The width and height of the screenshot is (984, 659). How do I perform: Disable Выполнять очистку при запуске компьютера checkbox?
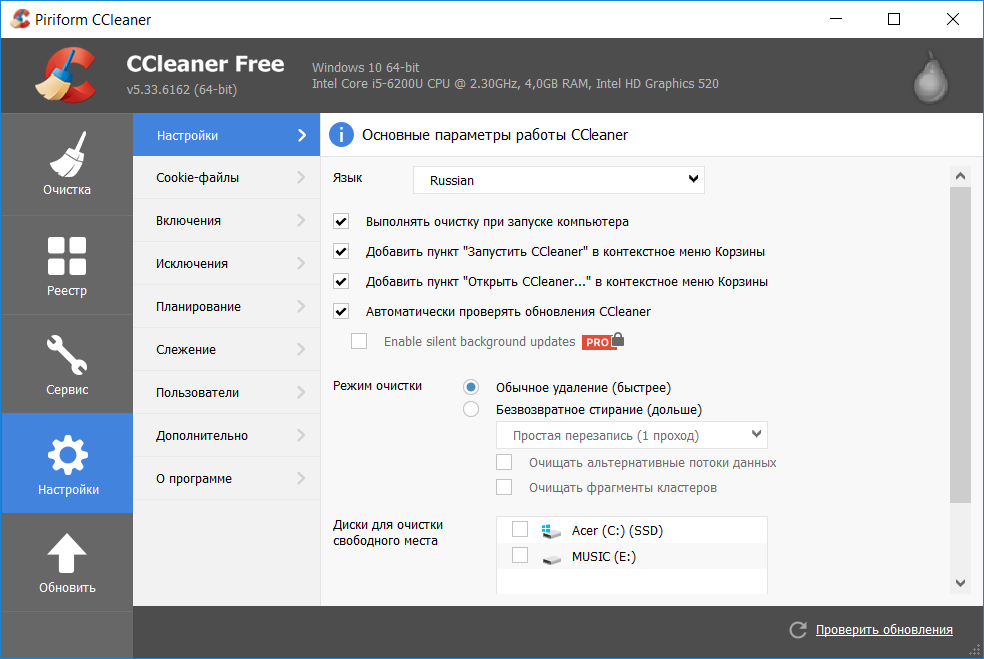[342, 222]
